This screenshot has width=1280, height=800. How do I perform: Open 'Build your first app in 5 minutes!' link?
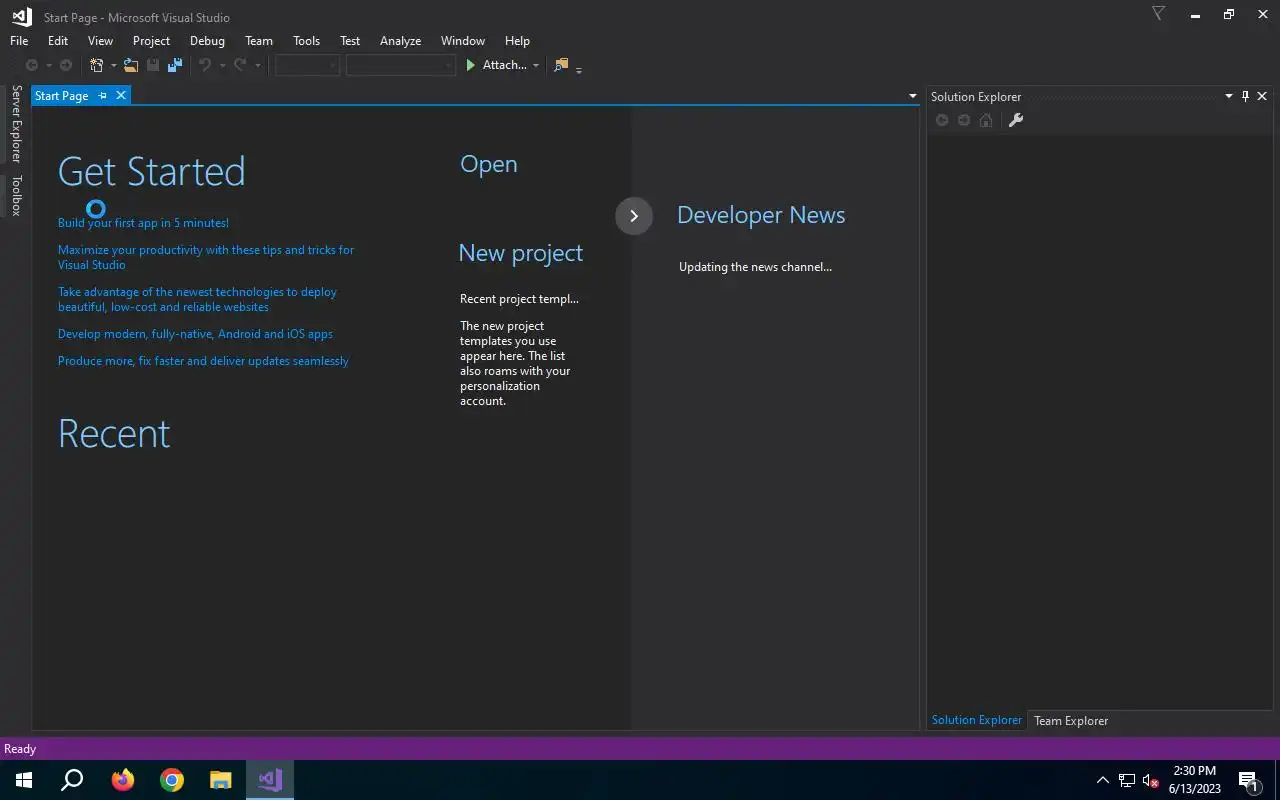pos(143,223)
